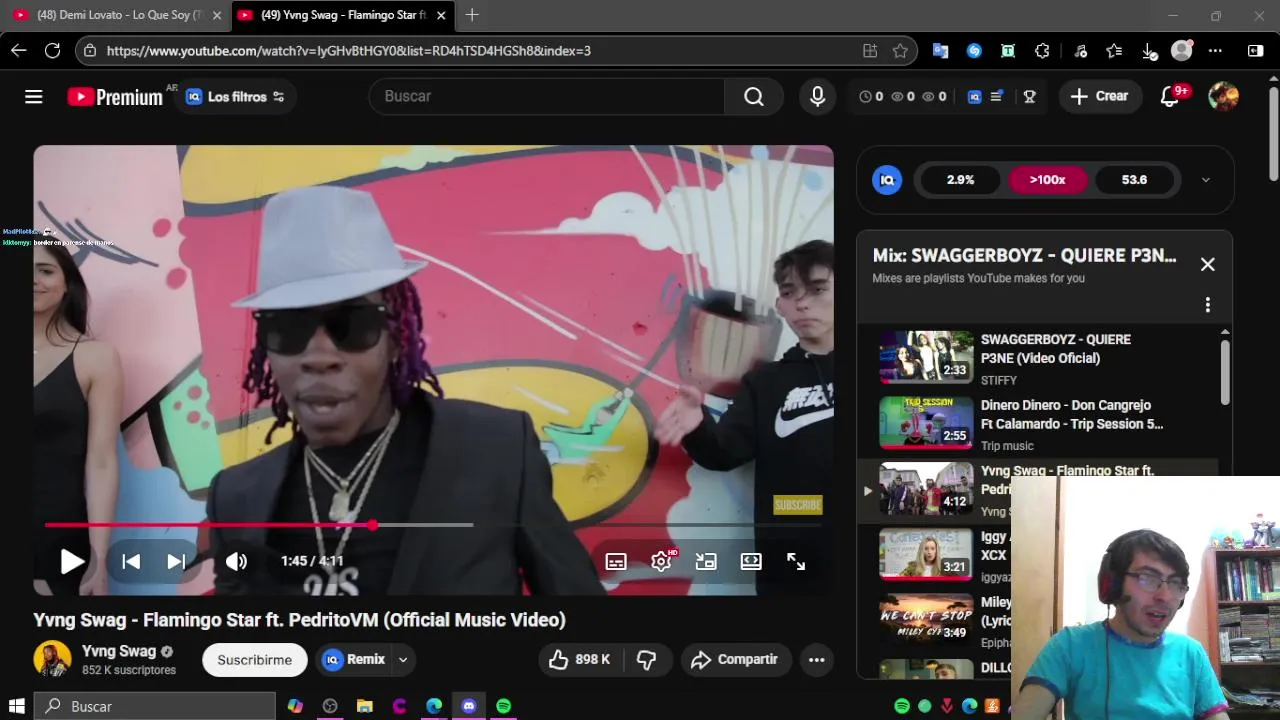The image size is (1280, 720).
Task: Close the Demi Lovato tab
Action: (x=217, y=15)
